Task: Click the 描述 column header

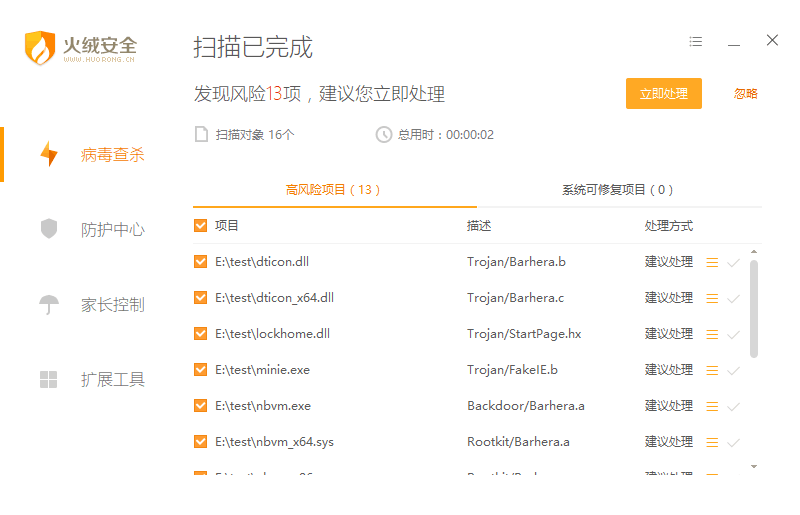Action: (479, 226)
